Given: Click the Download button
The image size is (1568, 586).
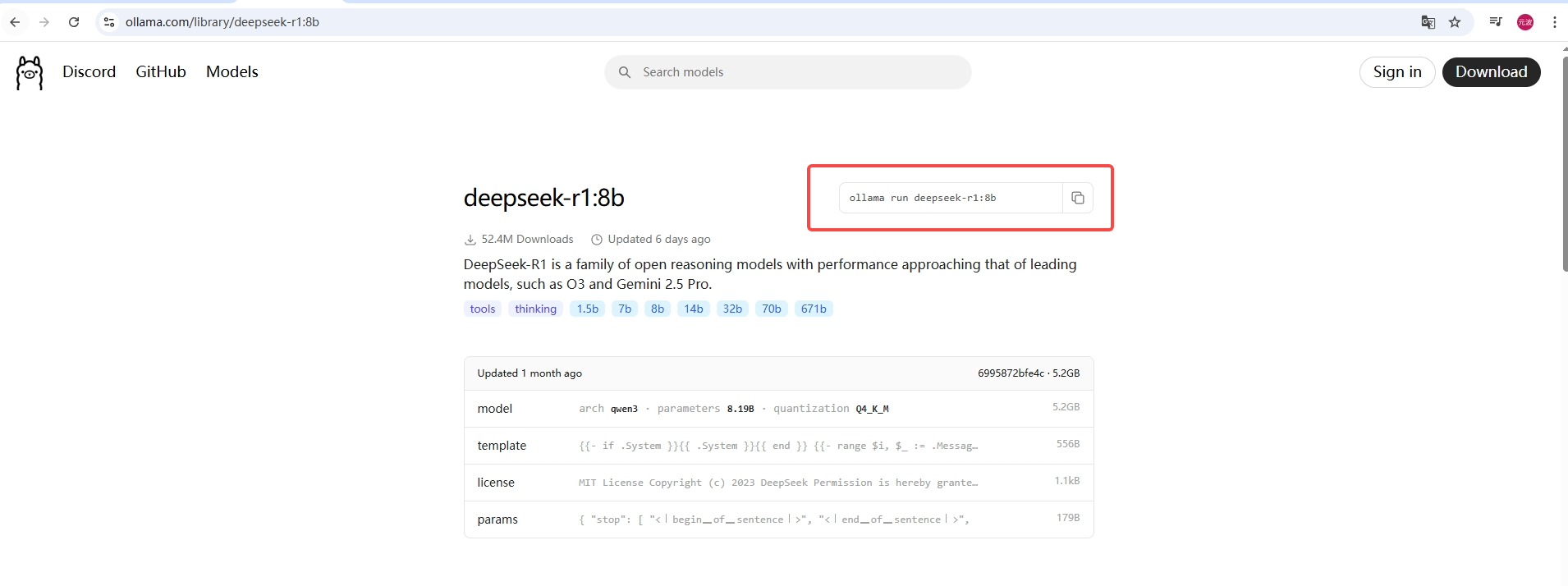Looking at the screenshot, I should [x=1491, y=72].
